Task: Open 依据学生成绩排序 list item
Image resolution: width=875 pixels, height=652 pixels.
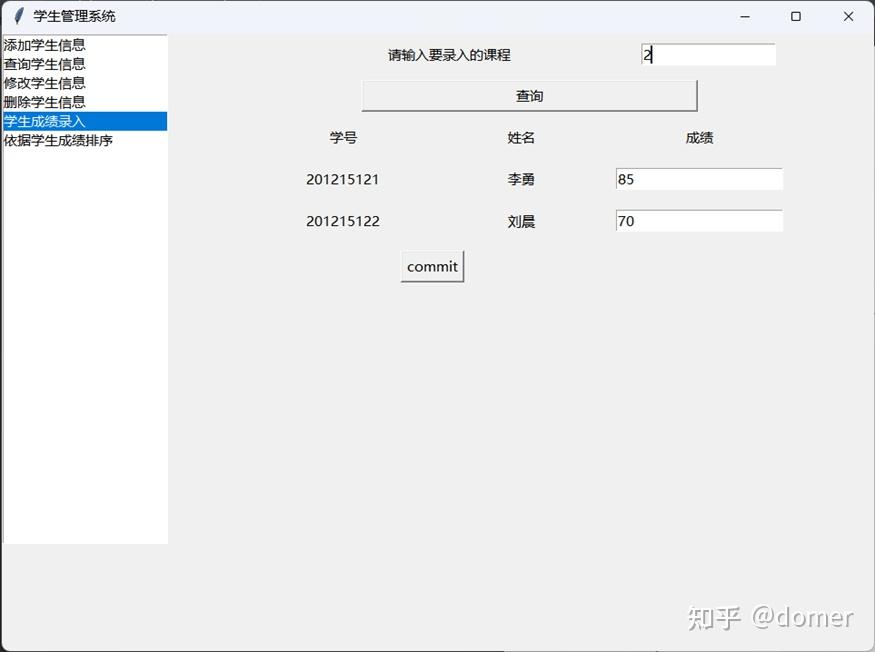Action: pyautogui.click(x=85, y=140)
